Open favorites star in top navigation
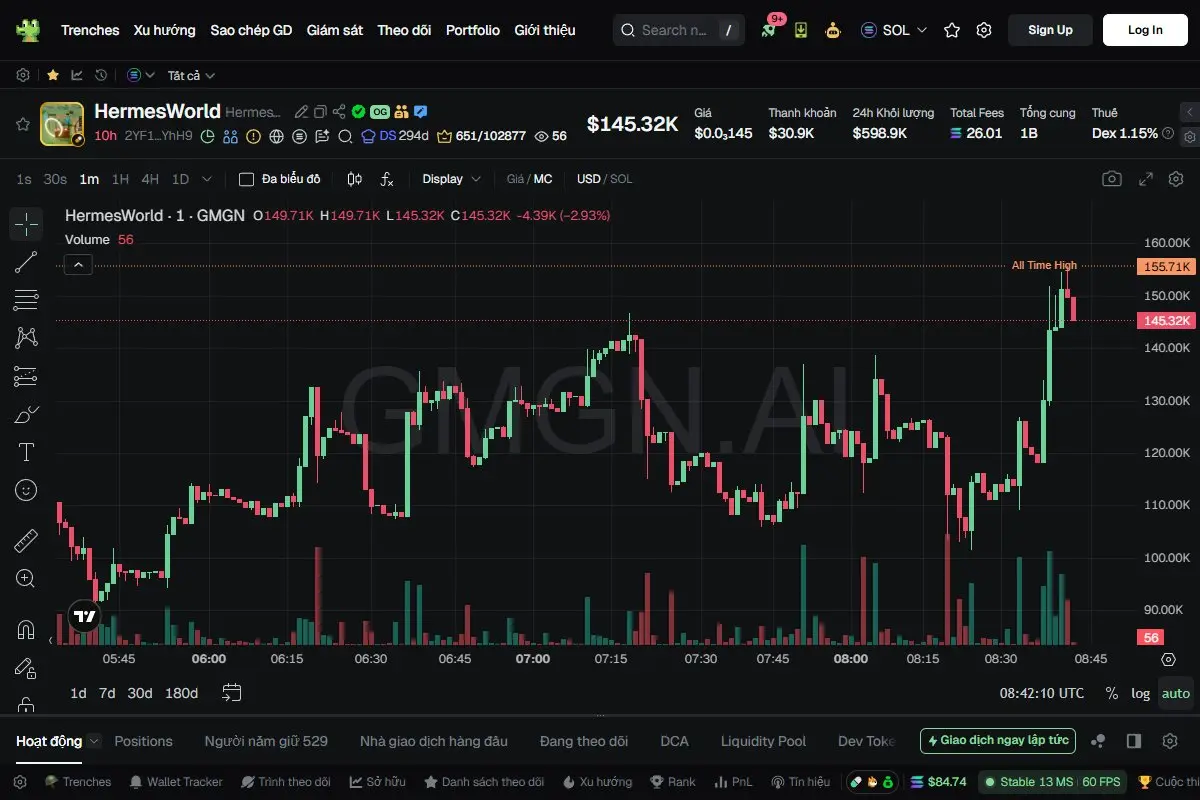The height and width of the screenshot is (800, 1200). pos(952,30)
